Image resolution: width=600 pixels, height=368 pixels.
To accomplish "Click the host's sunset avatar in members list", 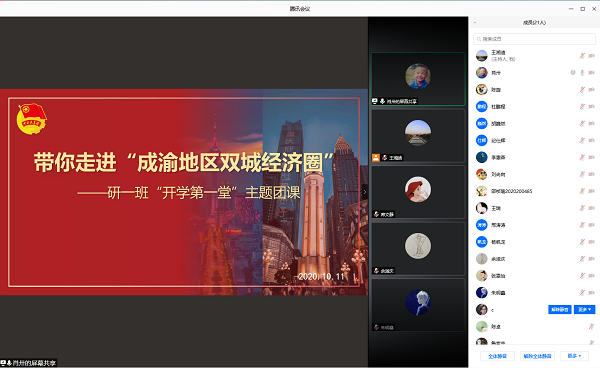I will tap(482, 55).
